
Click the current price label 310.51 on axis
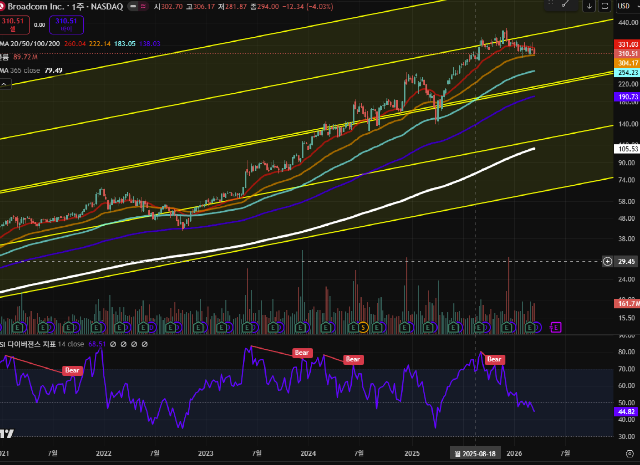pyautogui.click(x=627, y=53)
